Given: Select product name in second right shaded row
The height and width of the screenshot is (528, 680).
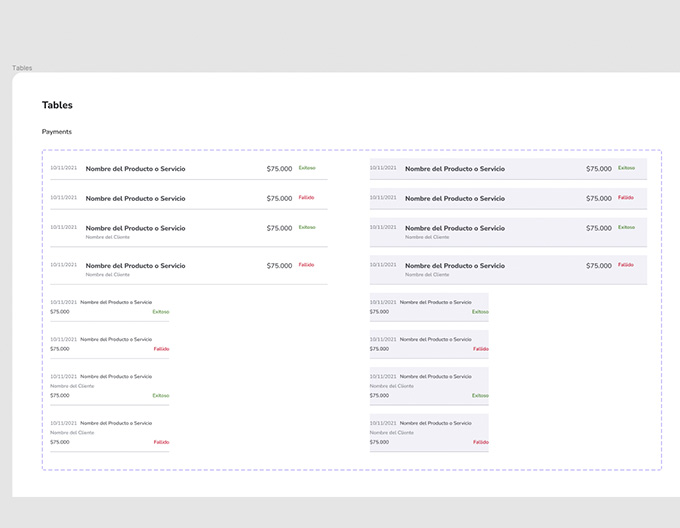Looking at the screenshot, I should click(454, 199).
